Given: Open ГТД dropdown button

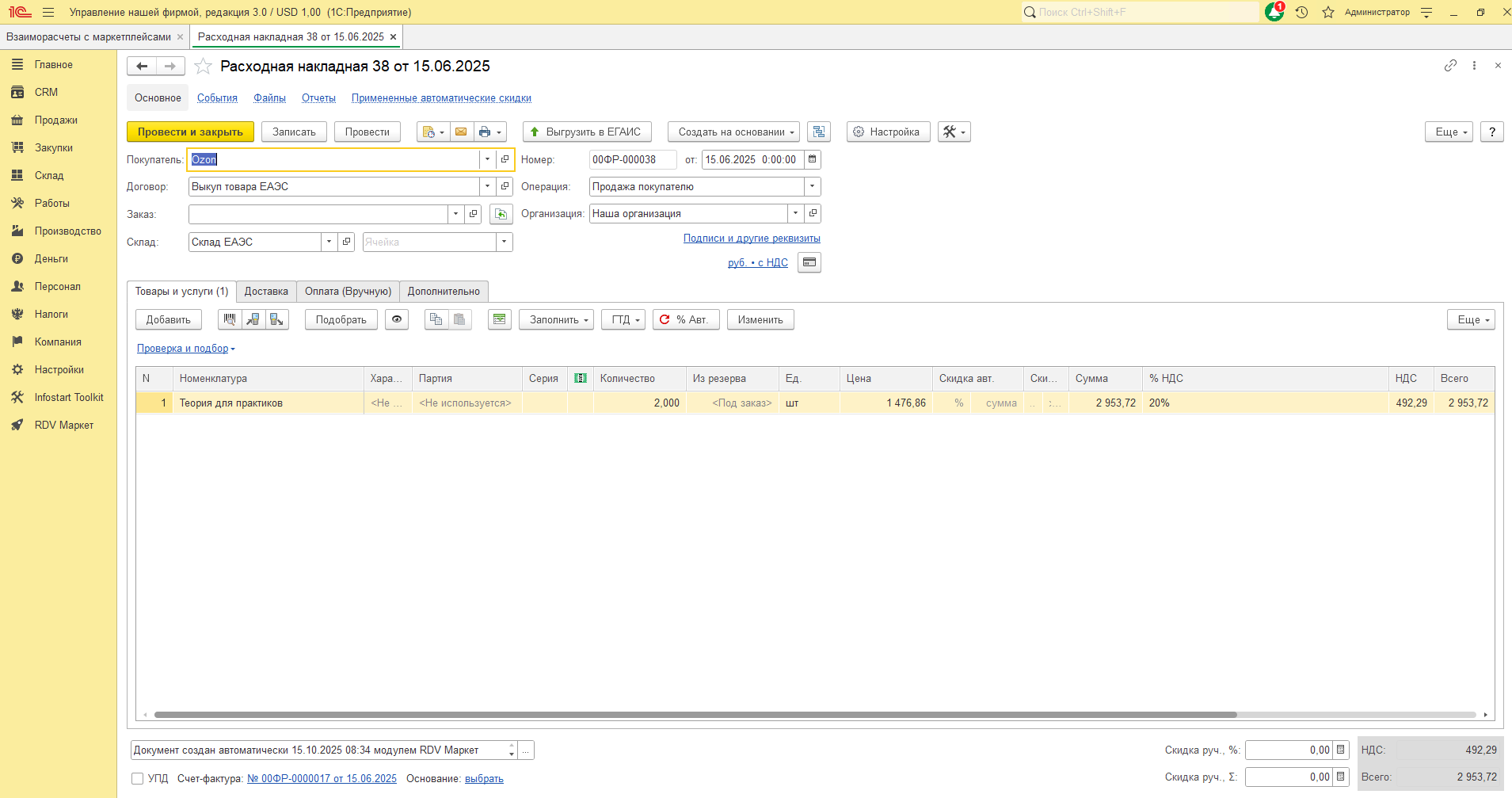Looking at the screenshot, I should pyautogui.click(x=623, y=319).
